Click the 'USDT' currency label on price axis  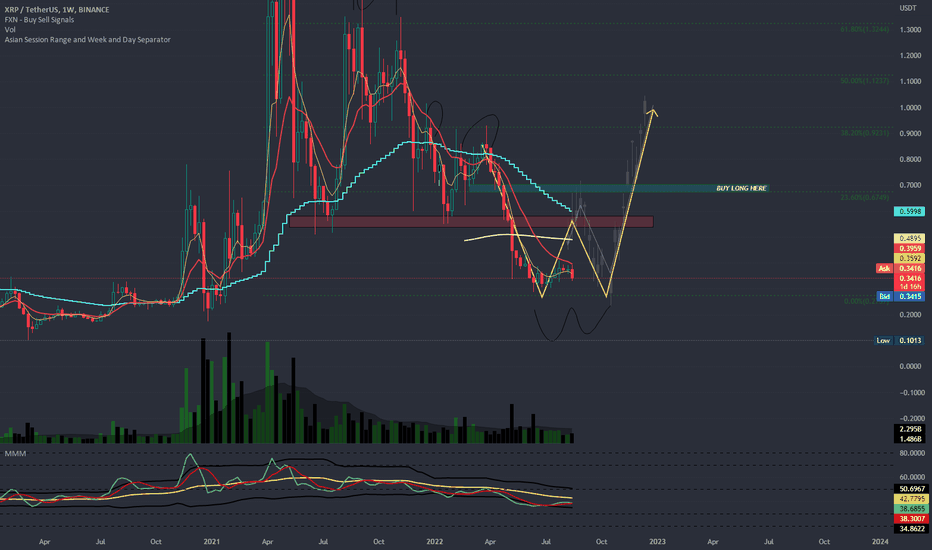pyautogui.click(x=908, y=8)
